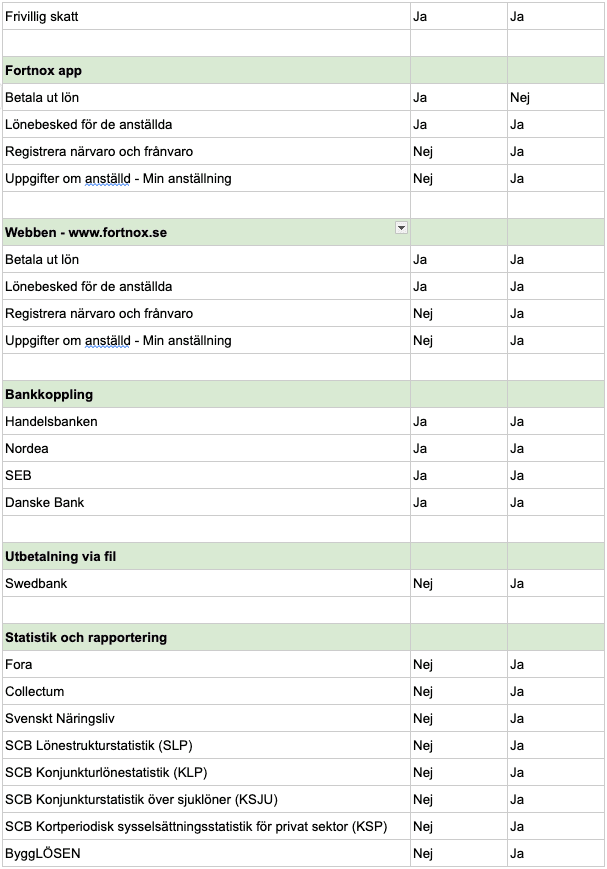Select the "Collectum" cell
Viewport: 607px width, 869px height.
coord(34,692)
